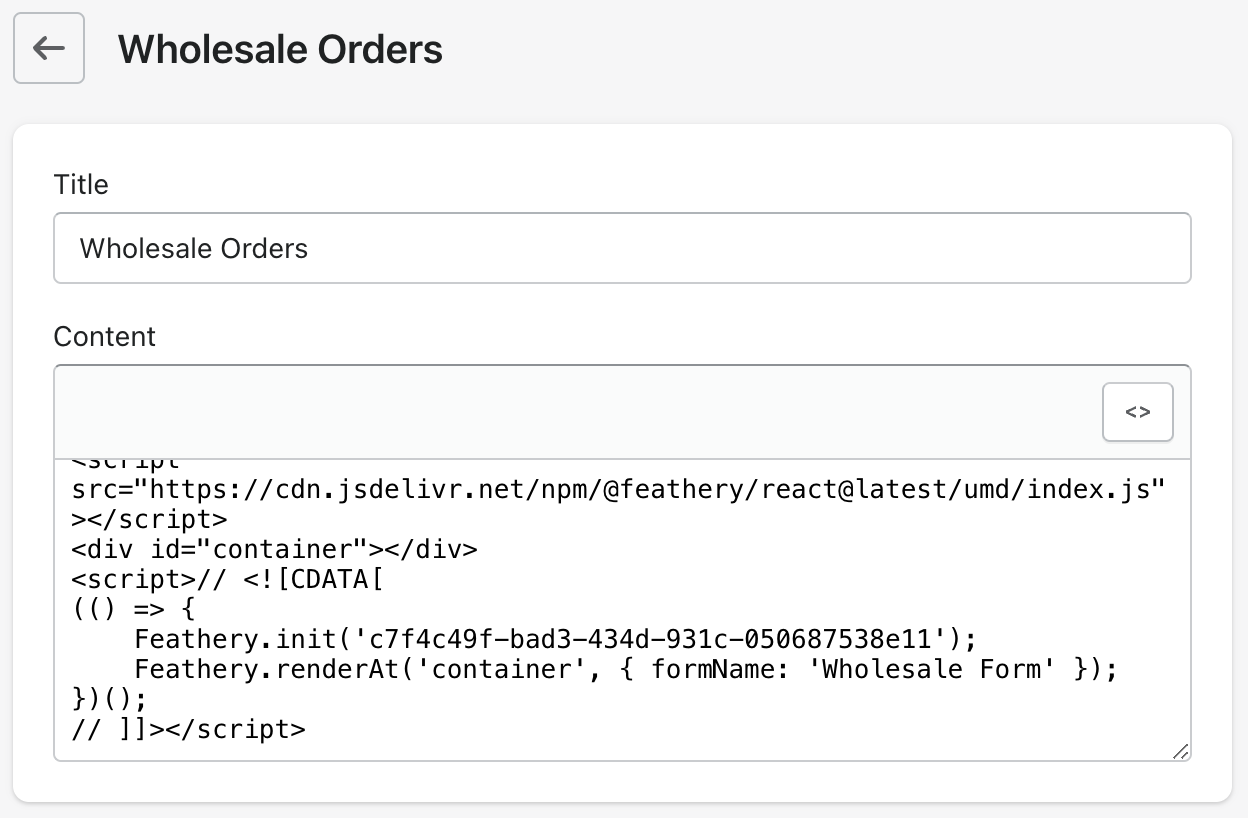Click the right angle bracket in the code icon
The image size is (1248, 818).
1144,411
